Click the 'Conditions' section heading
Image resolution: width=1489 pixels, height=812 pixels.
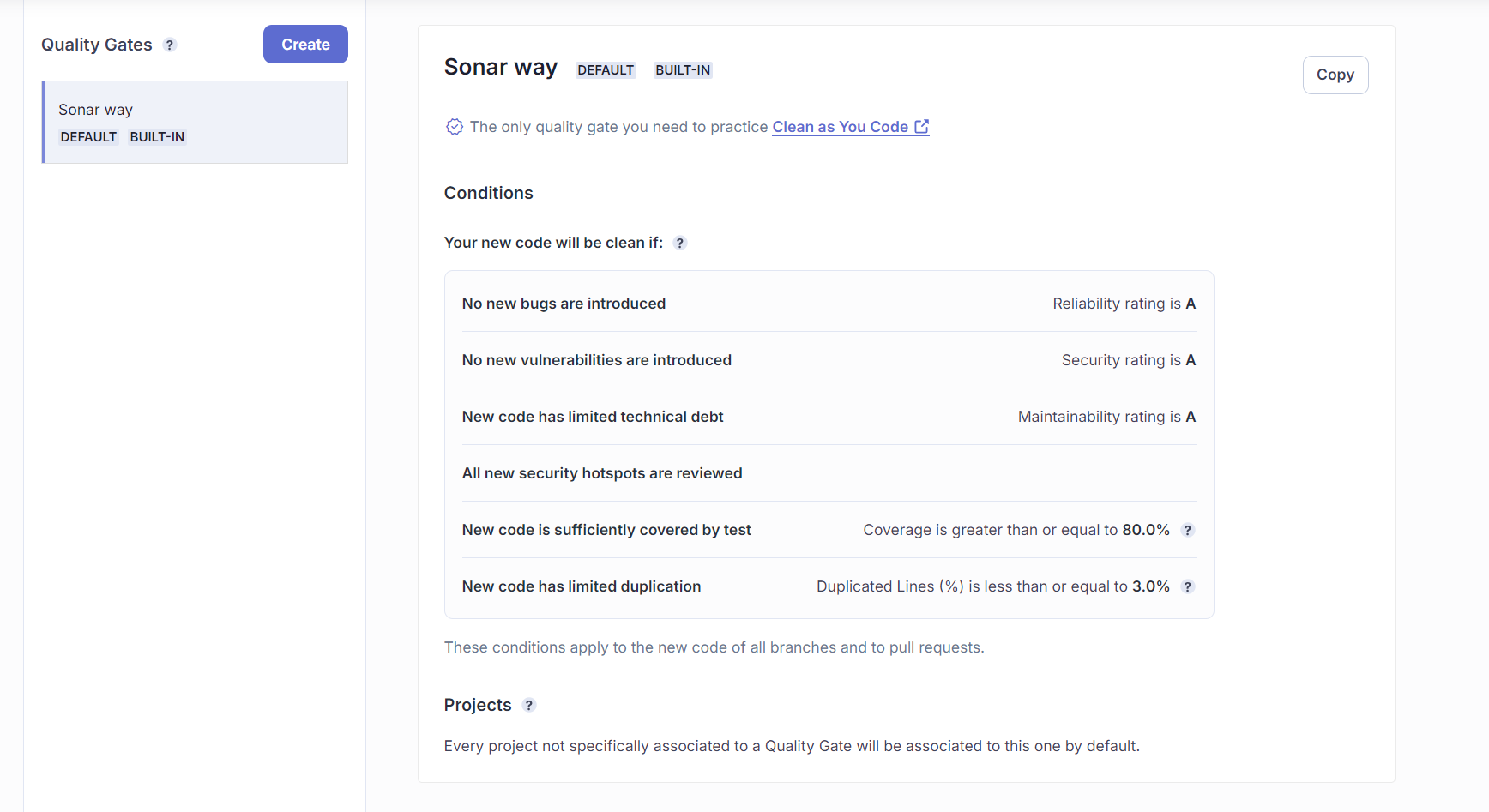click(x=489, y=193)
